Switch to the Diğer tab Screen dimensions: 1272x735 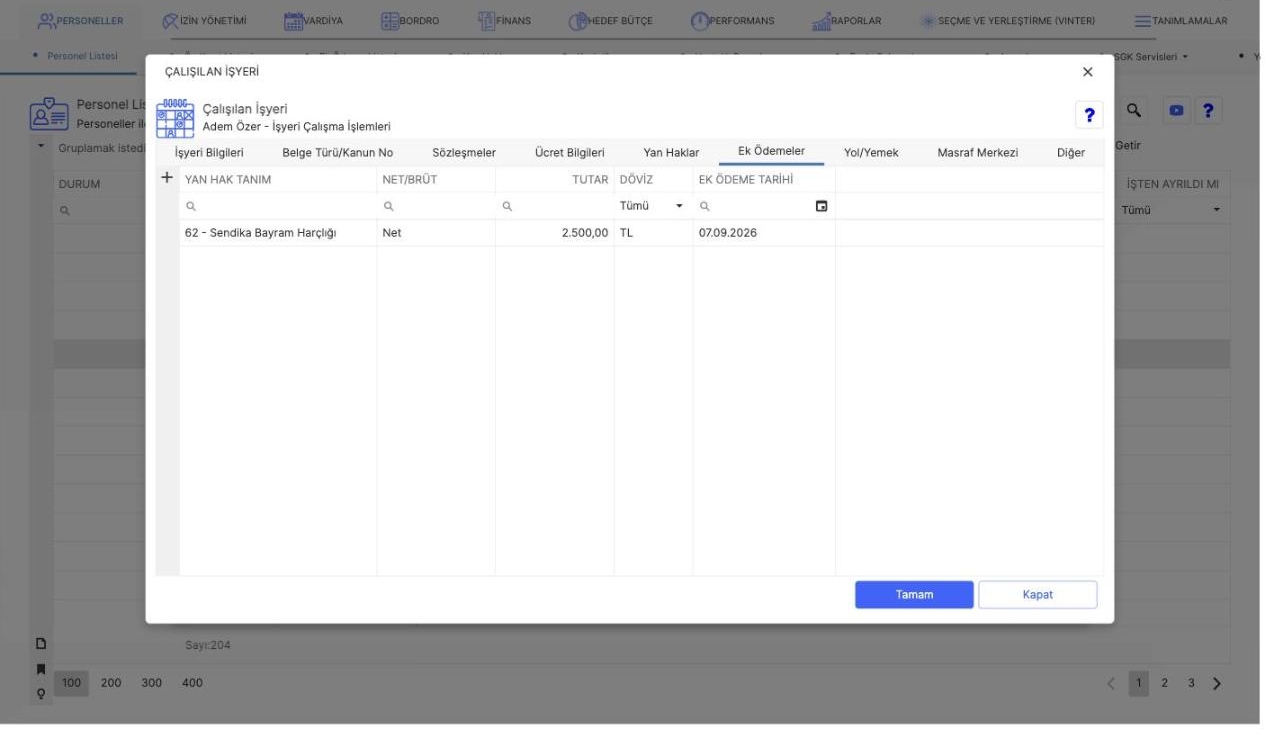1070,153
